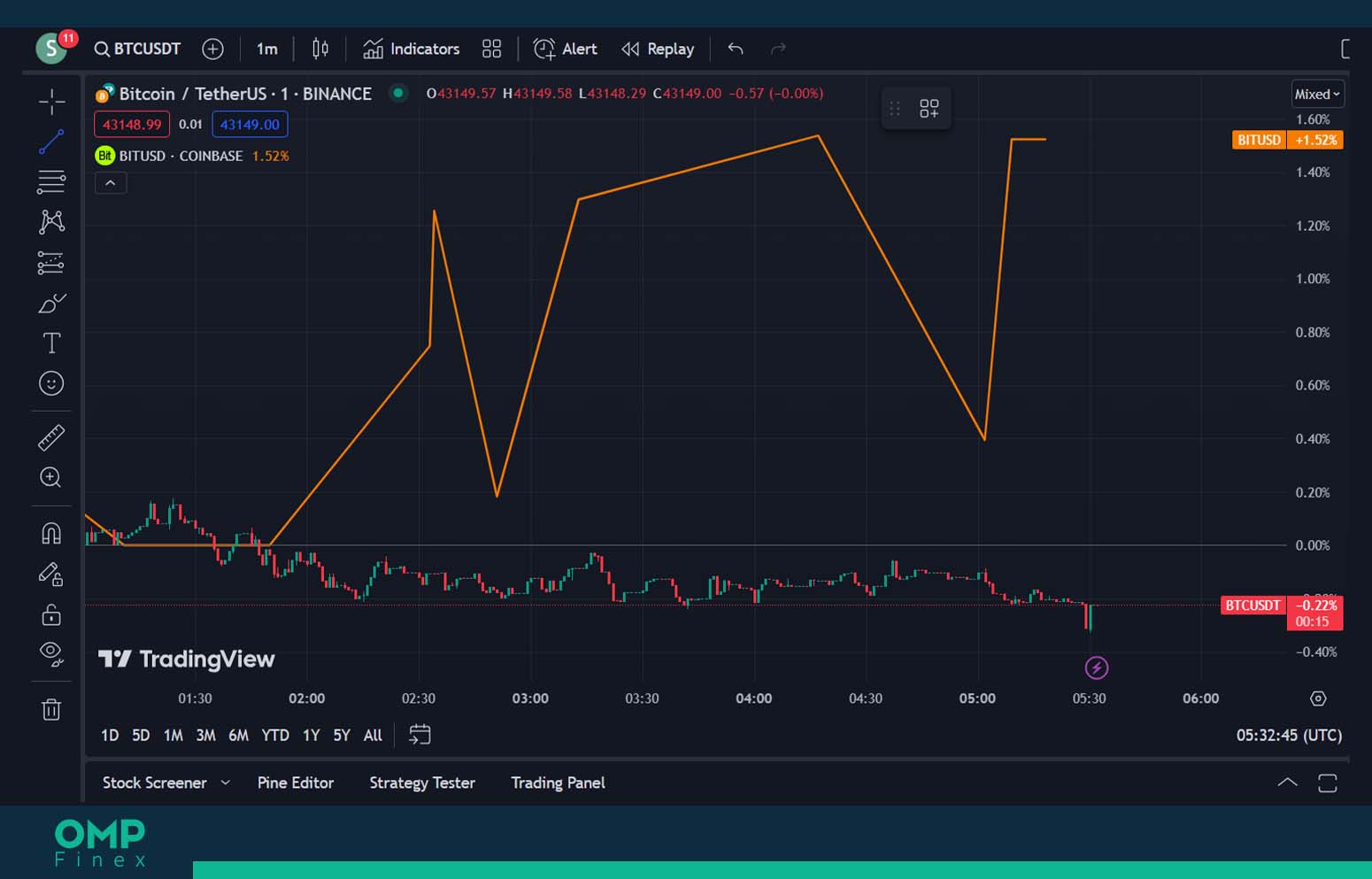Expand the bottom panel with the chevron

[x=1287, y=783]
